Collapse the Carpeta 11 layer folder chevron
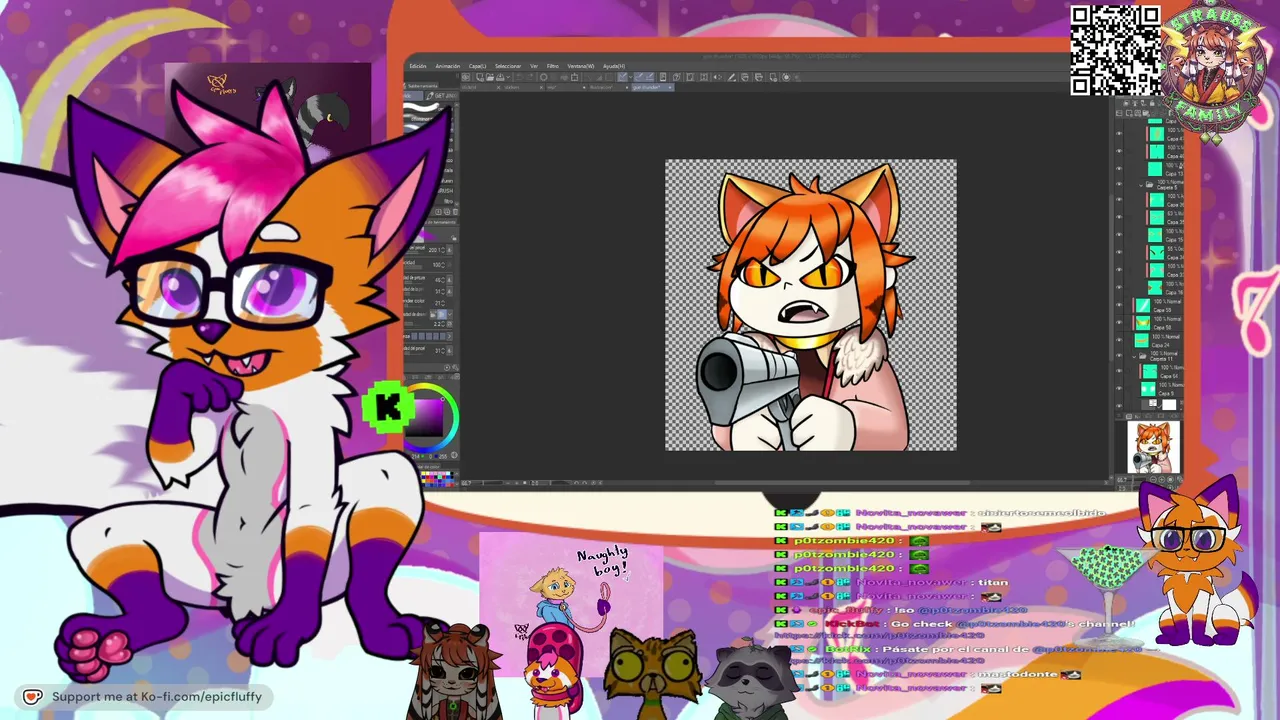 click(1135, 355)
